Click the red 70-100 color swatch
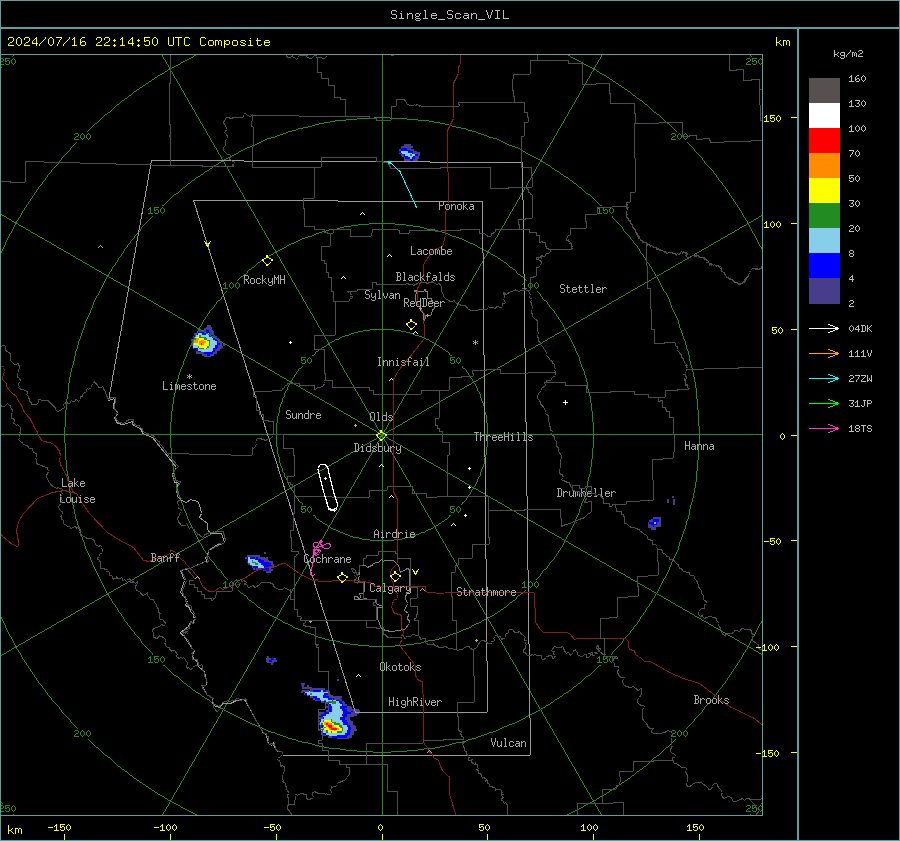The width and height of the screenshot is (900, 841). click(x=824, y=141)
